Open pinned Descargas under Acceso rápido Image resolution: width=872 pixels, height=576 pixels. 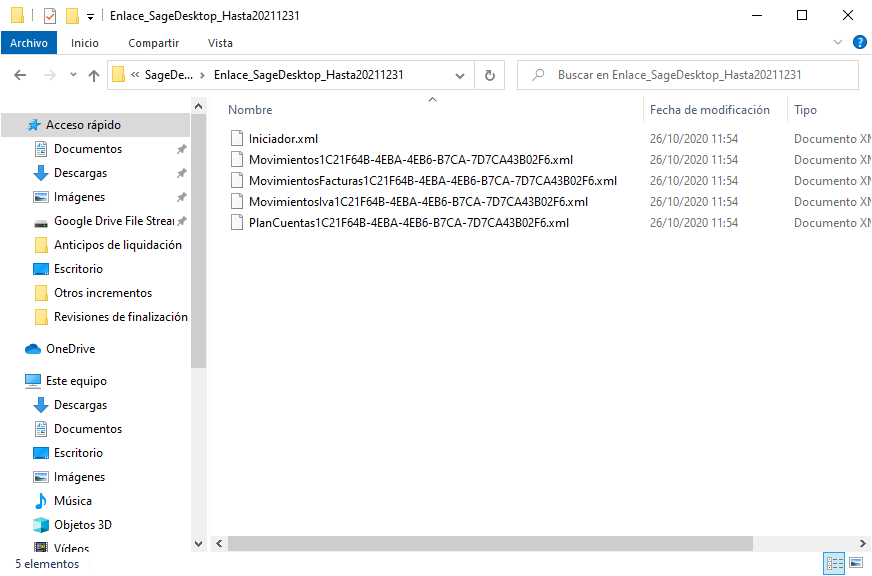pos(81,173)
